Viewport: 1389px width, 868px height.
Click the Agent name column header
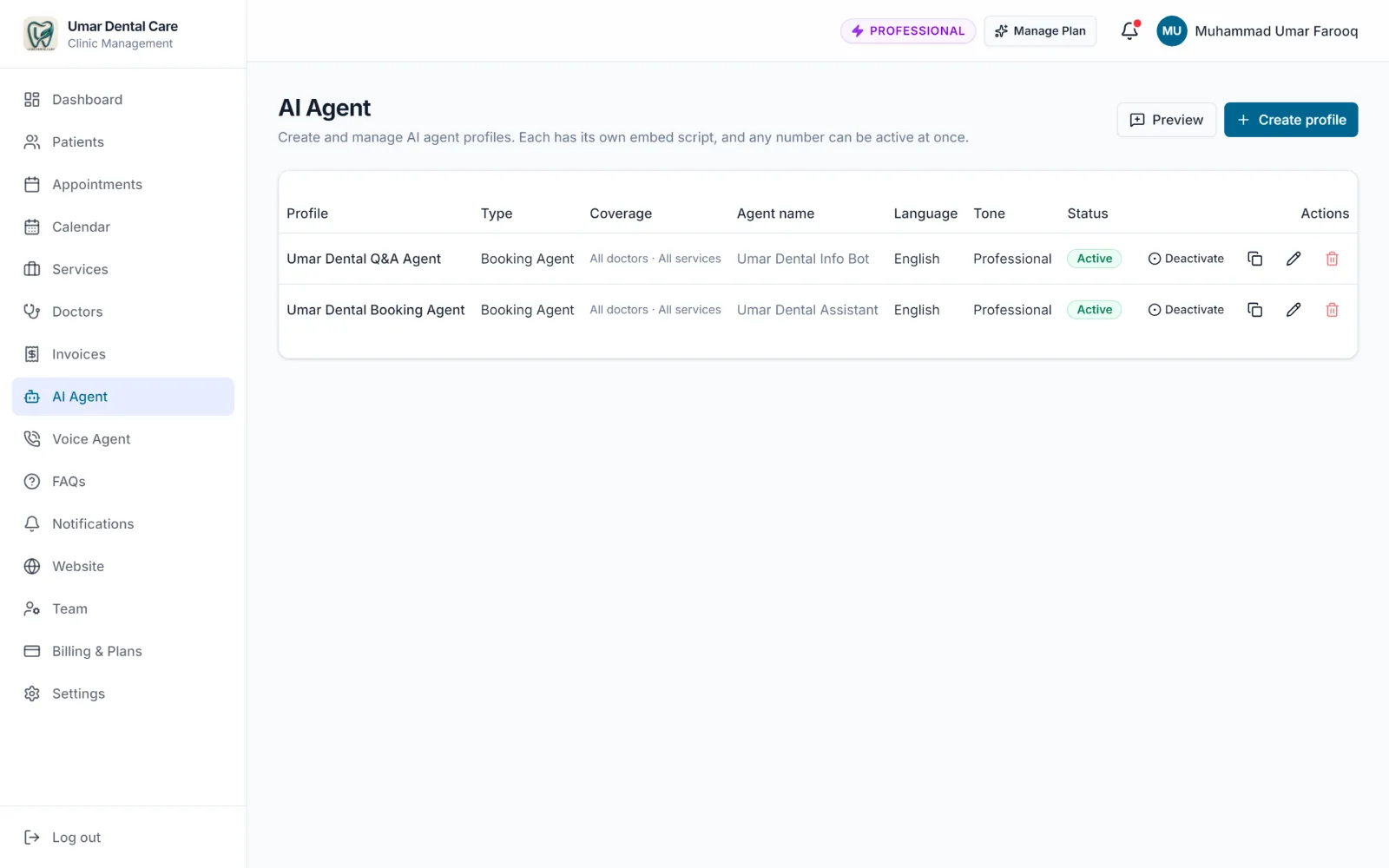click(x=775, y=214)
